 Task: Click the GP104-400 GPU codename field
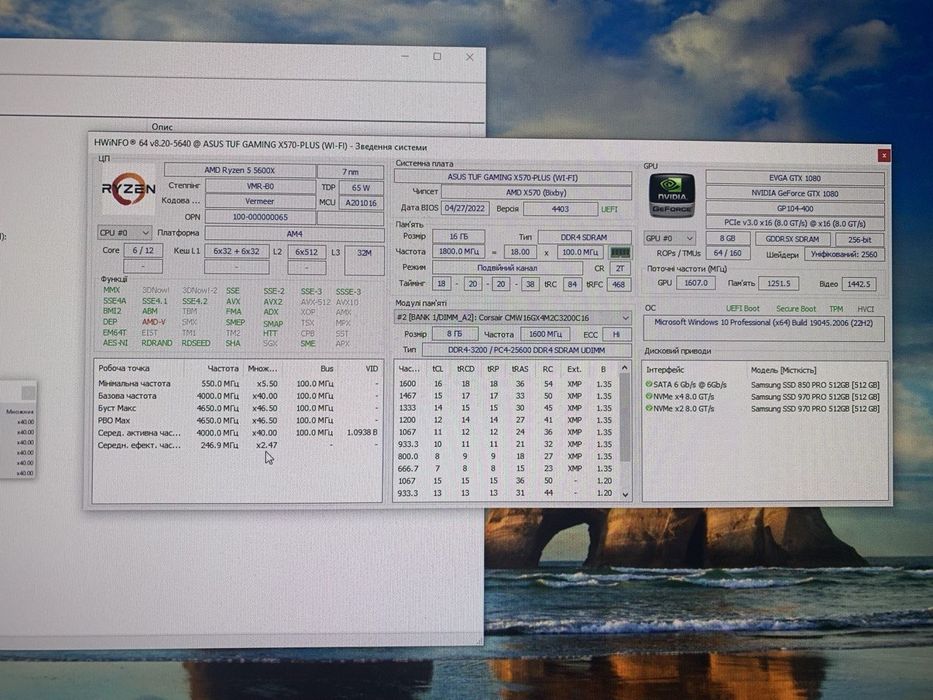(x=795, y=209)
